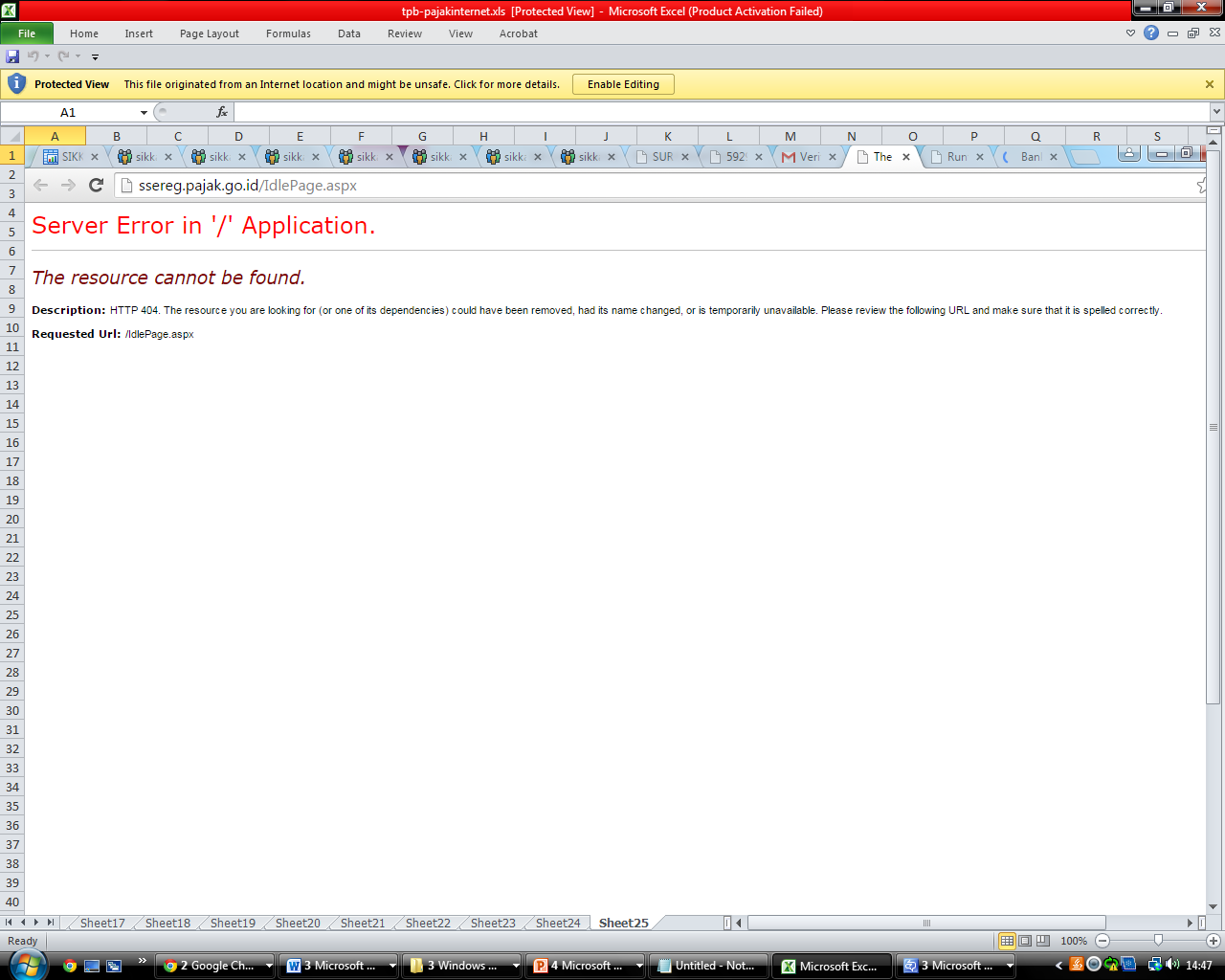Click the zoom out minus button
The height and width of the screenshot is (980, 1225).
(1102, 941)
